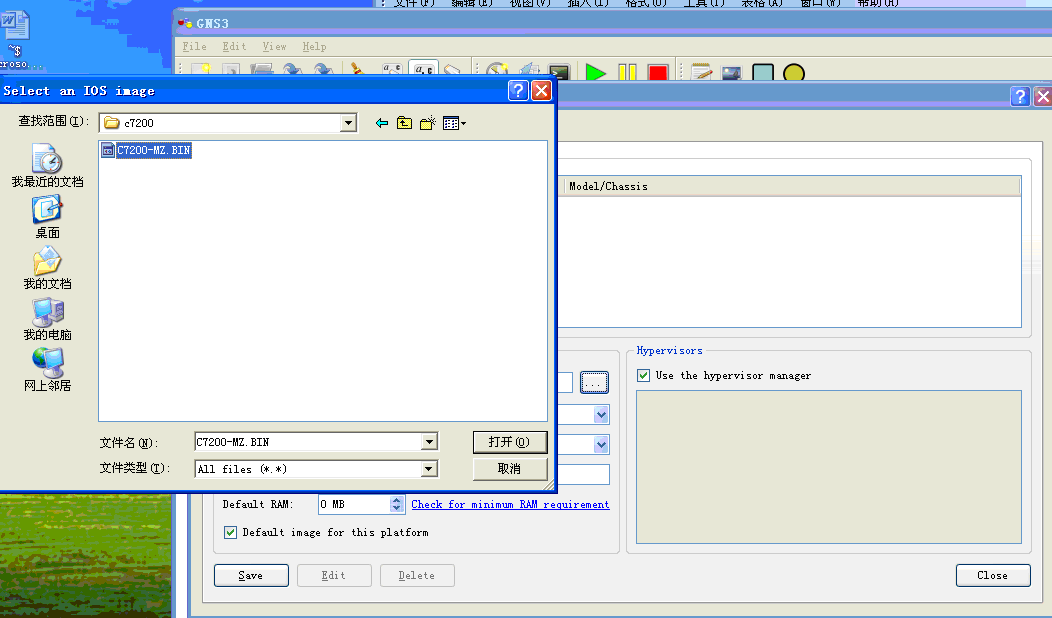Select the draw ellipse tool
Screen dimensions: 1052x618
point(794,71)
